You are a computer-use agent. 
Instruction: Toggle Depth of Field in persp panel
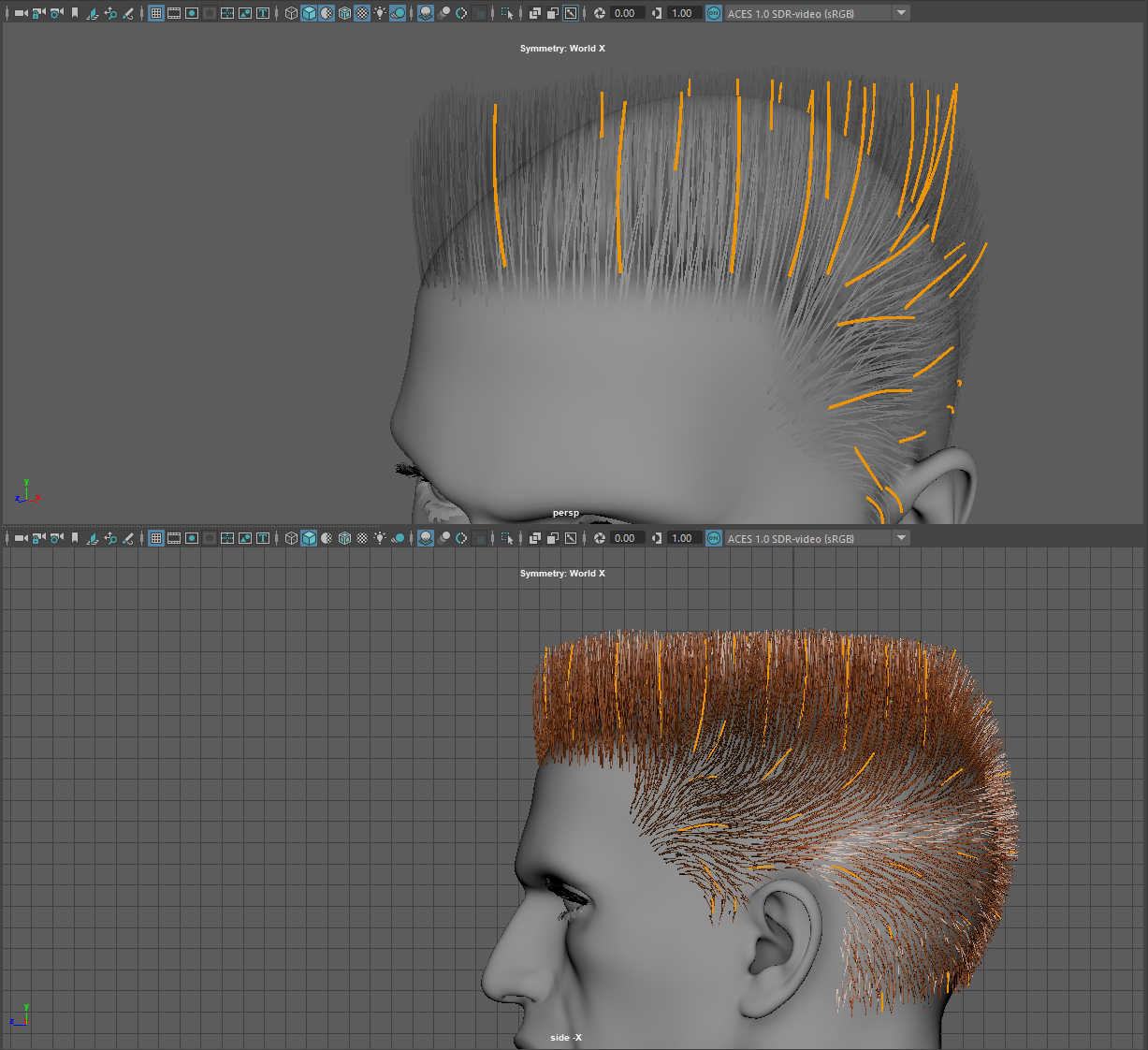click(x=479, y=13)
